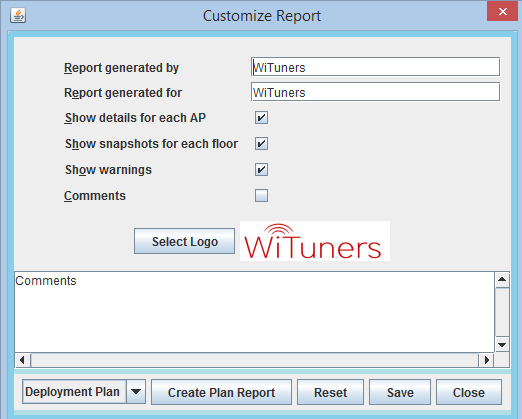522x419 pixels.
Task: Click the Reset button
Action: [x=330, y=392]
